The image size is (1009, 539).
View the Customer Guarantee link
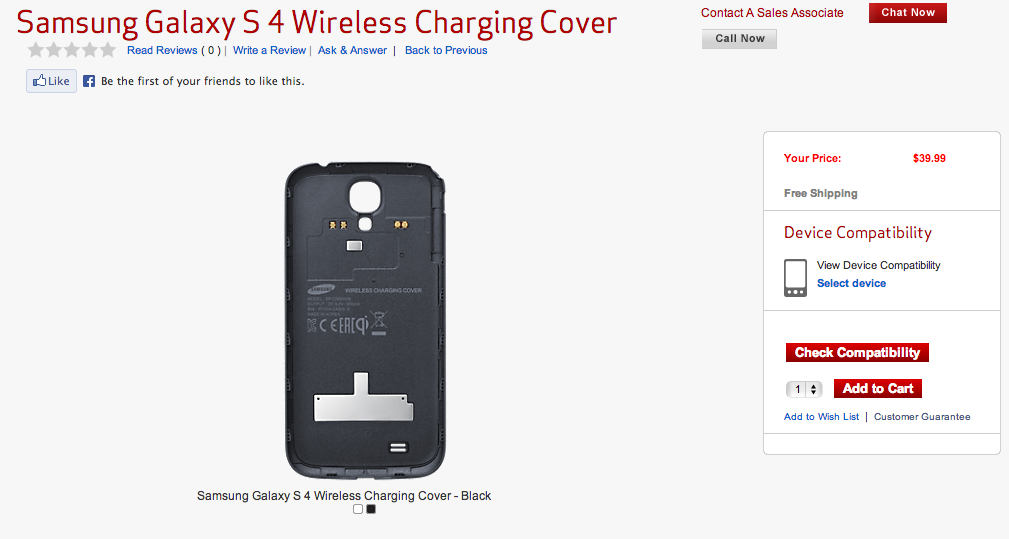[922, 417]
